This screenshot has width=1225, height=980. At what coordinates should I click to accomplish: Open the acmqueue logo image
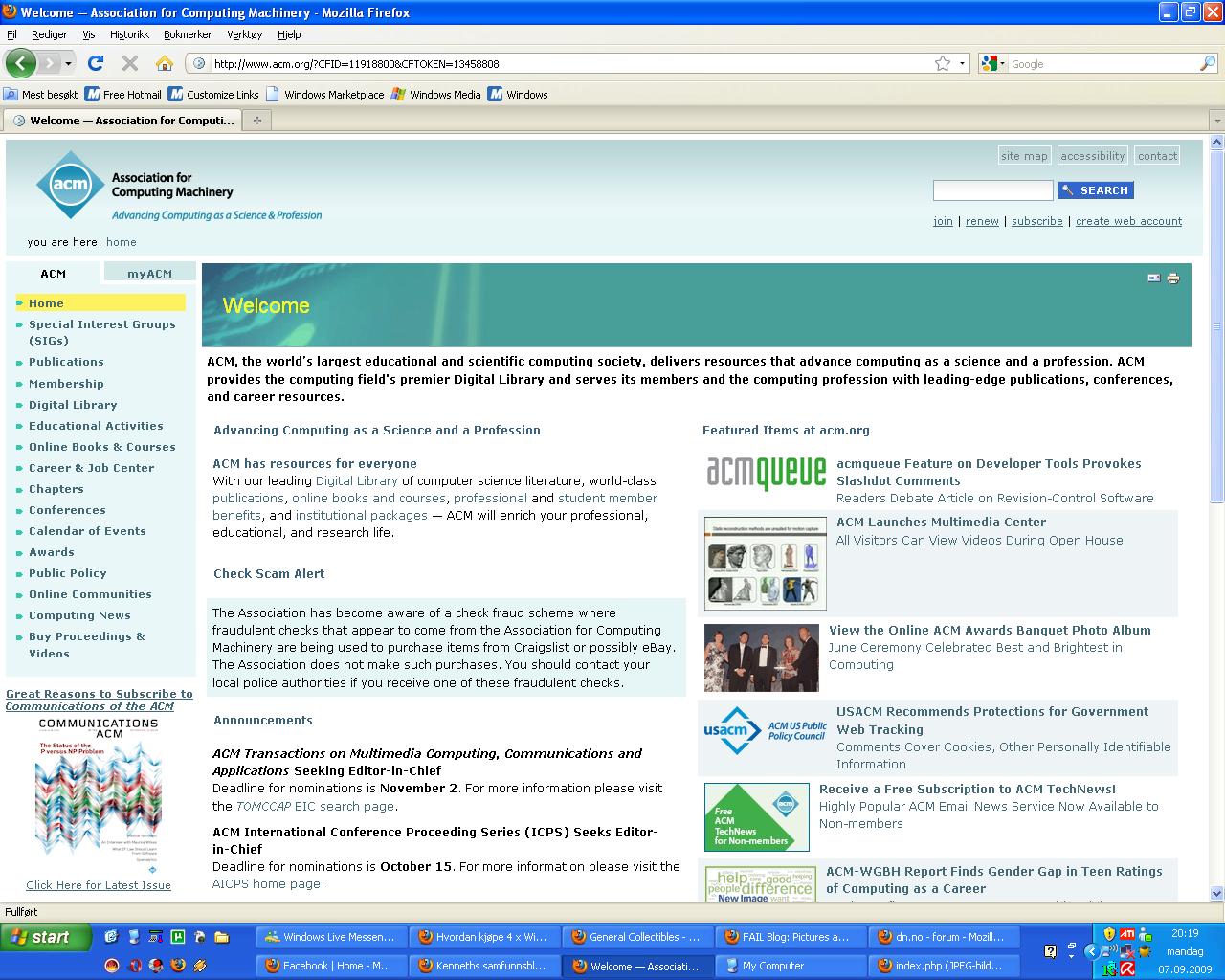tap(766, 473)
